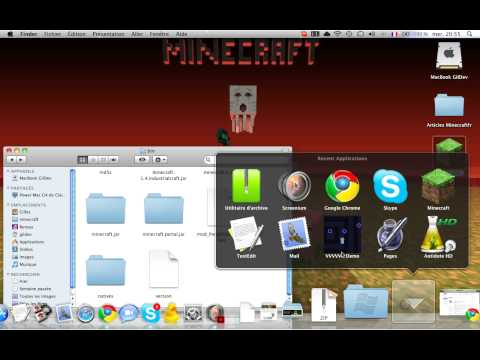Viewport: 480px width, 360px height.
Task: Open the Présentation menu
Action: tap(108, 34)
